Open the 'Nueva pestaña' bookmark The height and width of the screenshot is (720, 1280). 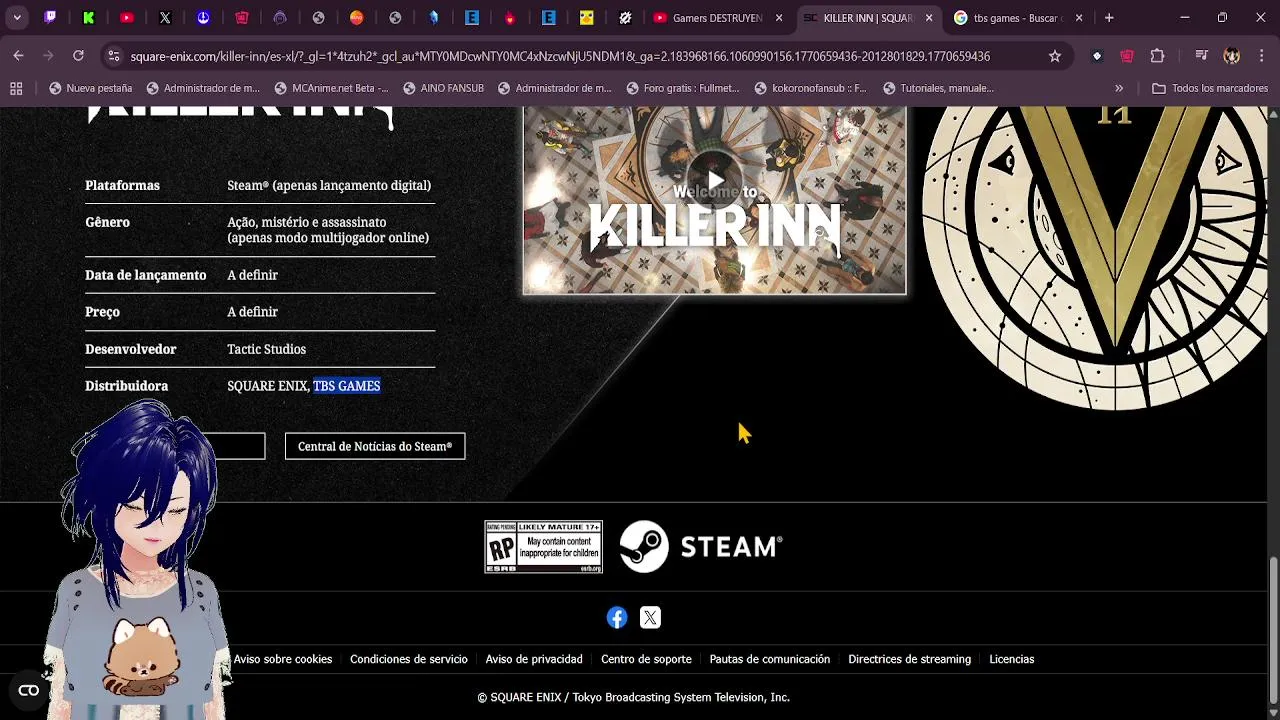(x=90, y=88)
